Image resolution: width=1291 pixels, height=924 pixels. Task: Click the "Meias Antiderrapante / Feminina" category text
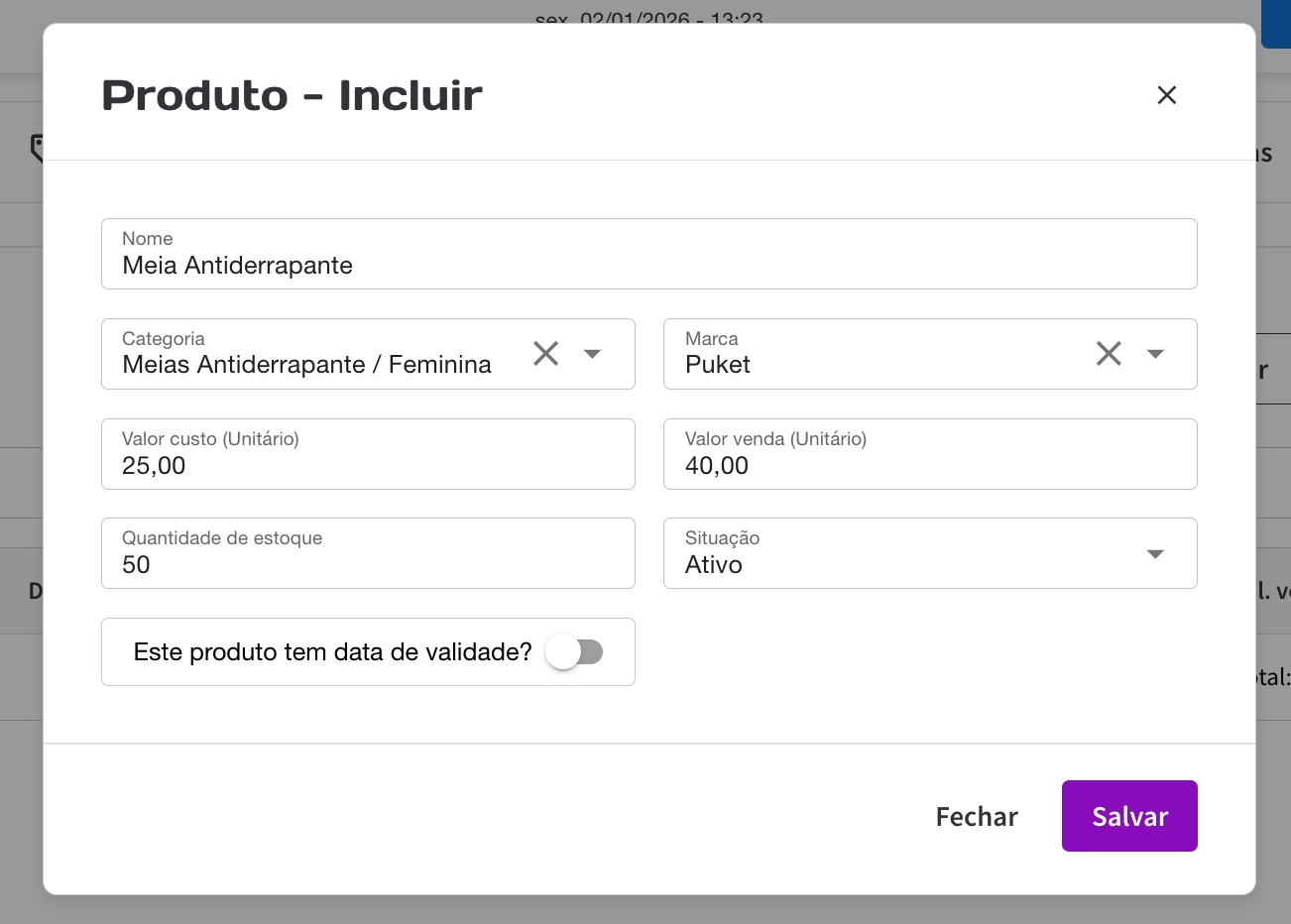coord(306,365)
